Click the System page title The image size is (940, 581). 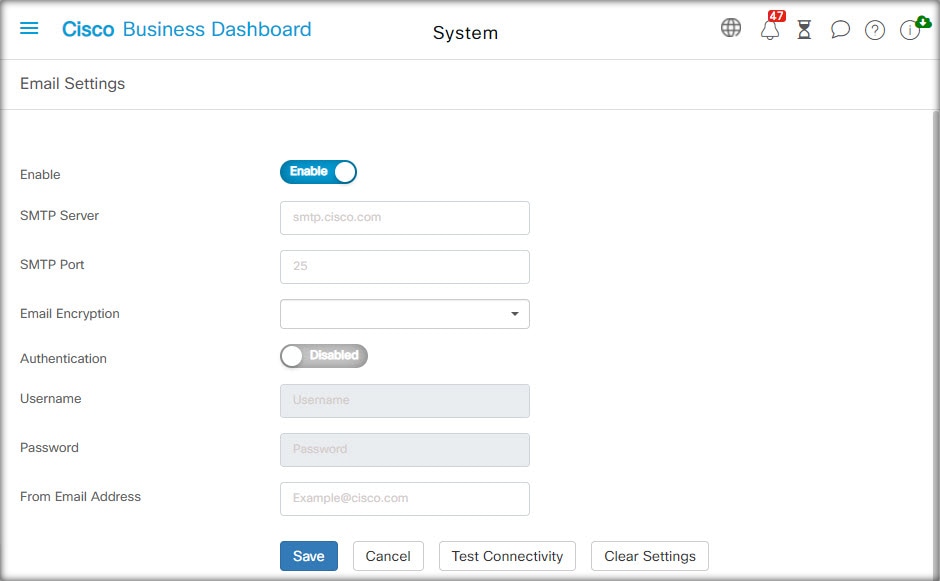[465, 32]
